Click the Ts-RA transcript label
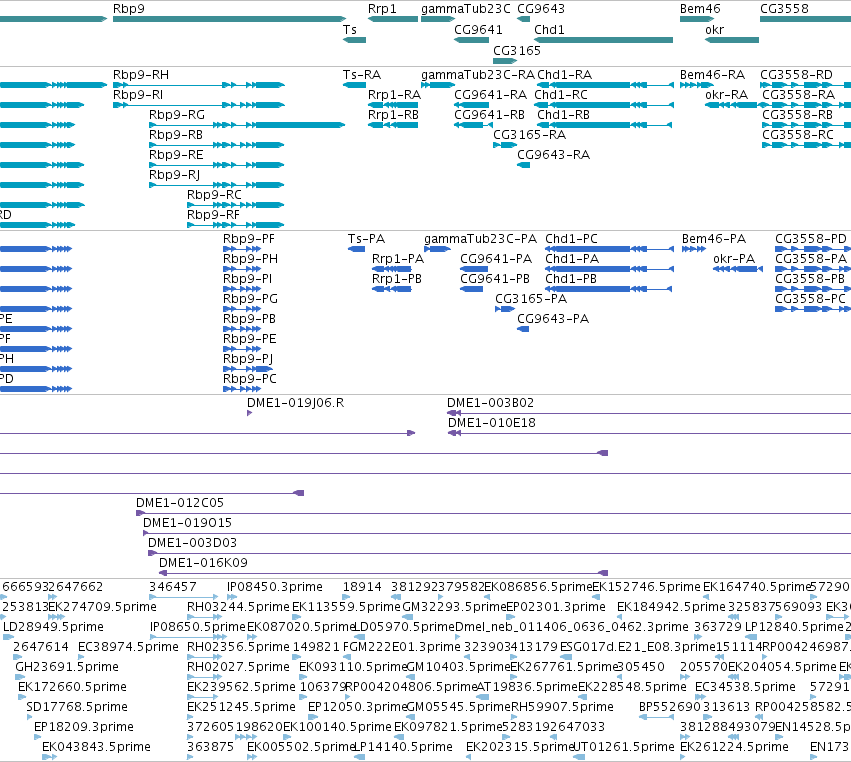851x762 pixels. point(362,75)
